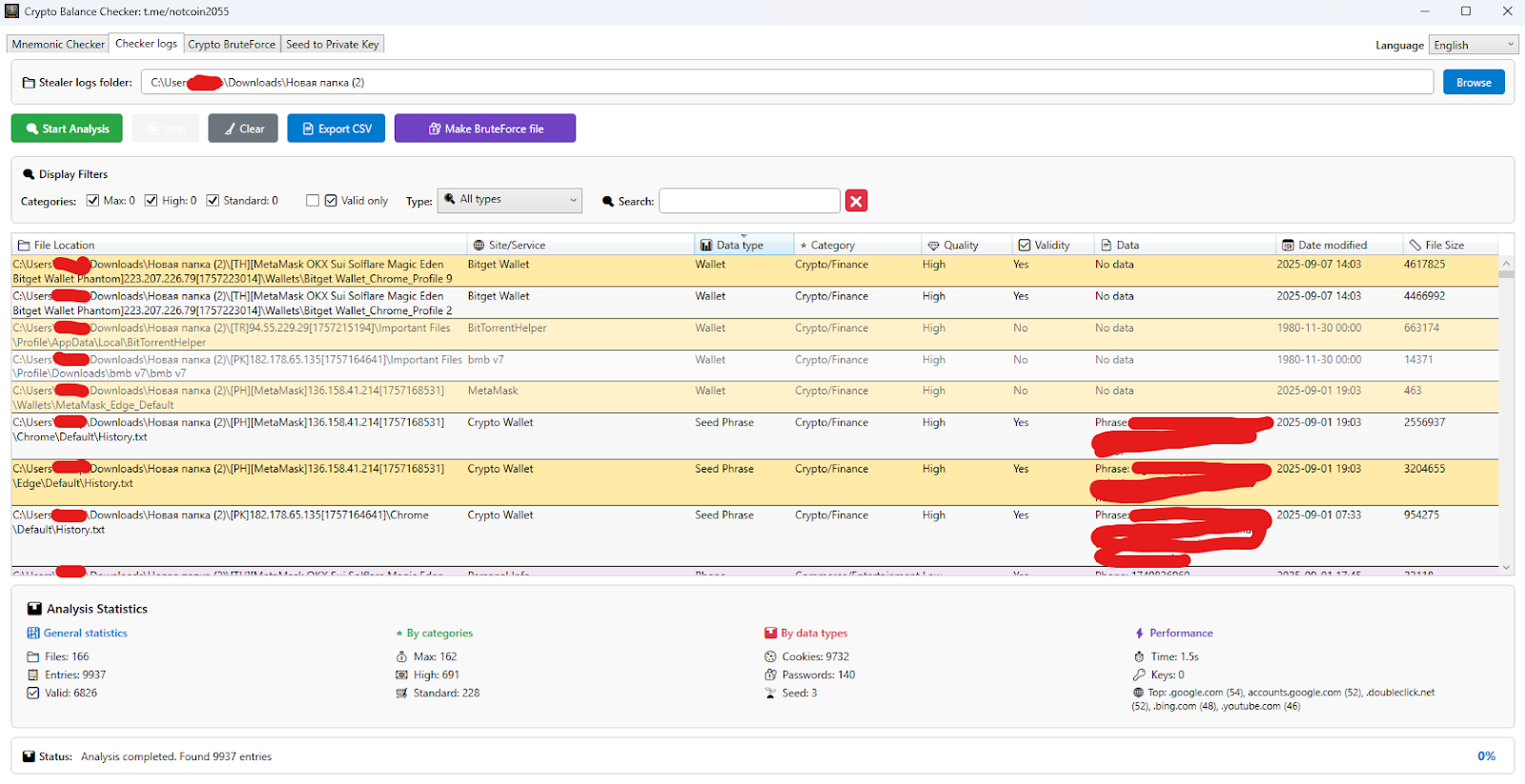Toggle the High category checkbox
1525x784 pixels.
tap(152, 201)
